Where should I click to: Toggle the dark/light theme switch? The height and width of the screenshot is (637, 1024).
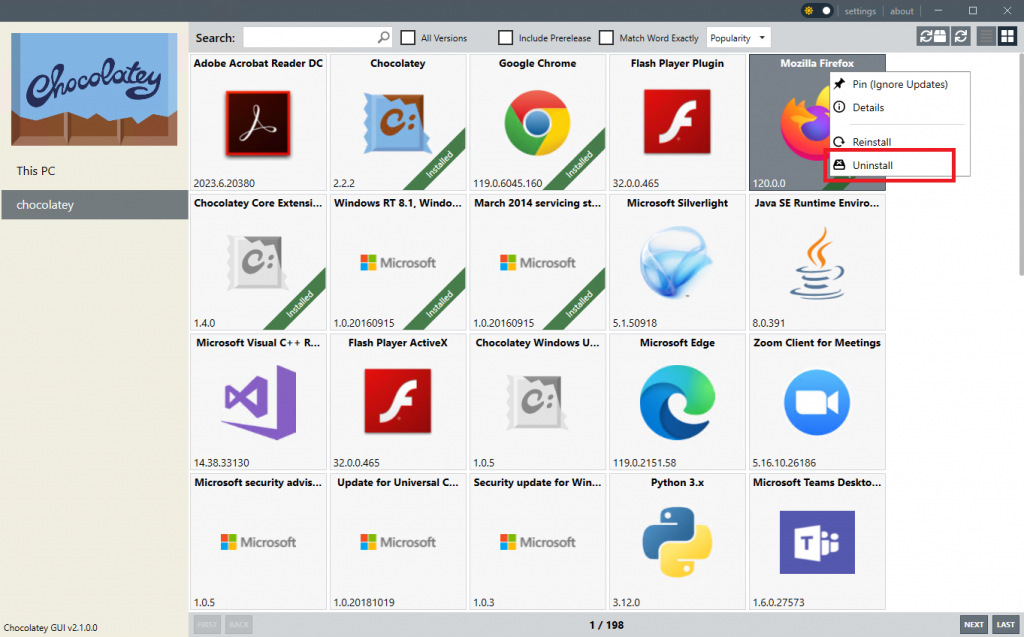(818, 10)
